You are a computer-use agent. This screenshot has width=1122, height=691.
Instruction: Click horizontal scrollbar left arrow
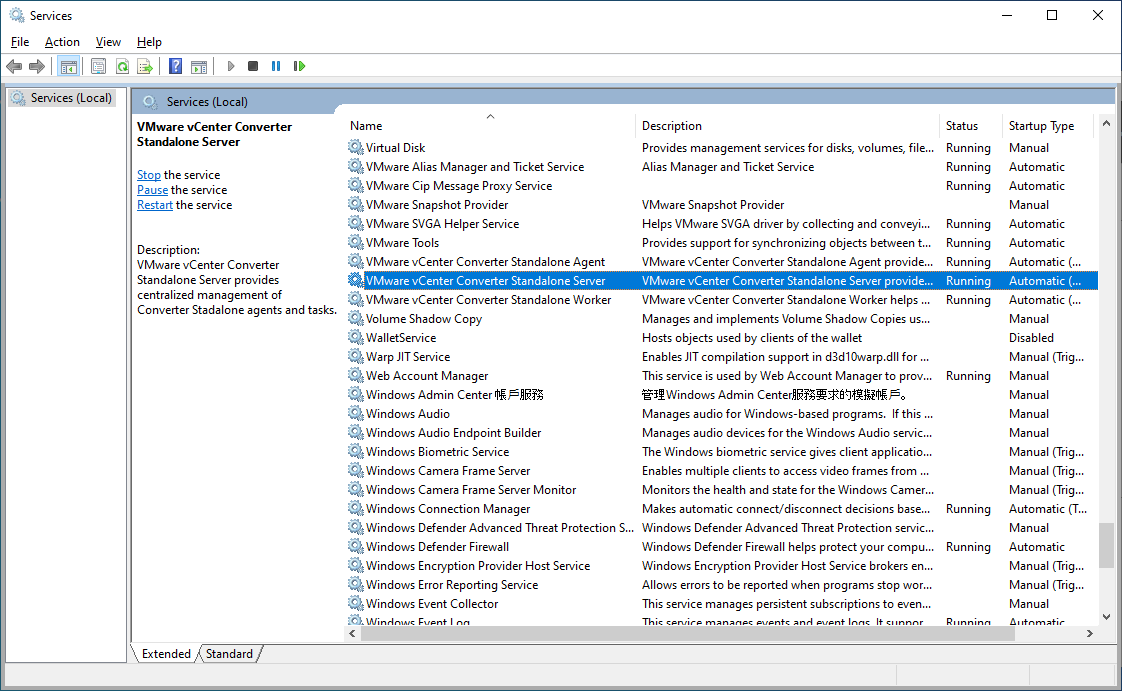pos(352,633)
